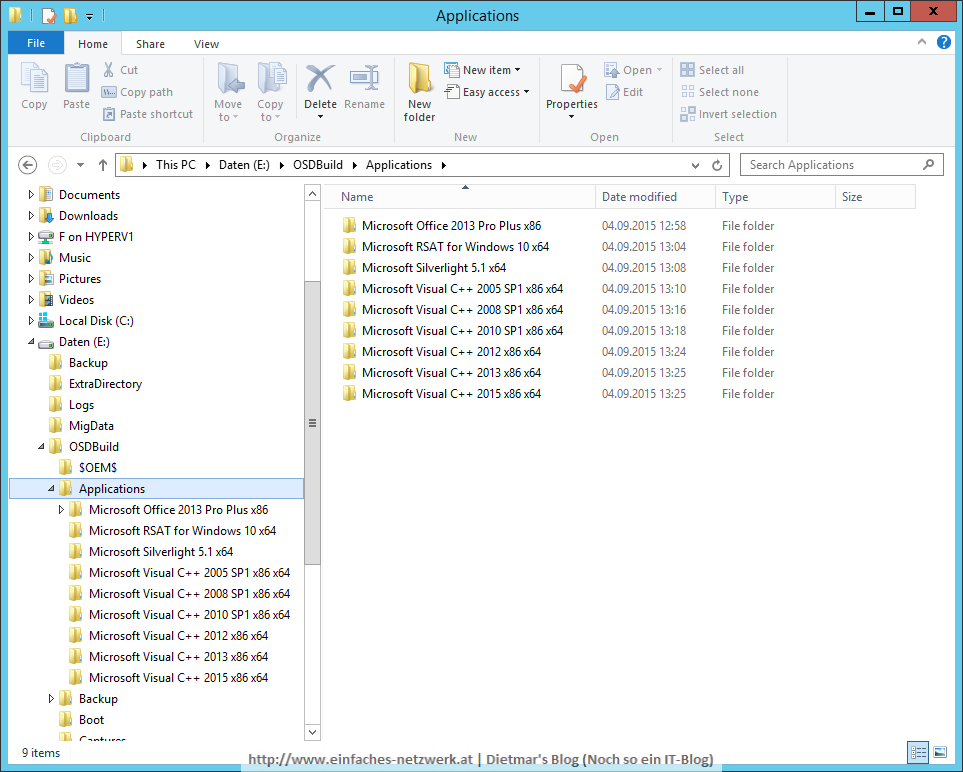Open address bar history dropdown
This screenshot has width=963, height=772.
pyautogui.click(x=695, y=165)
